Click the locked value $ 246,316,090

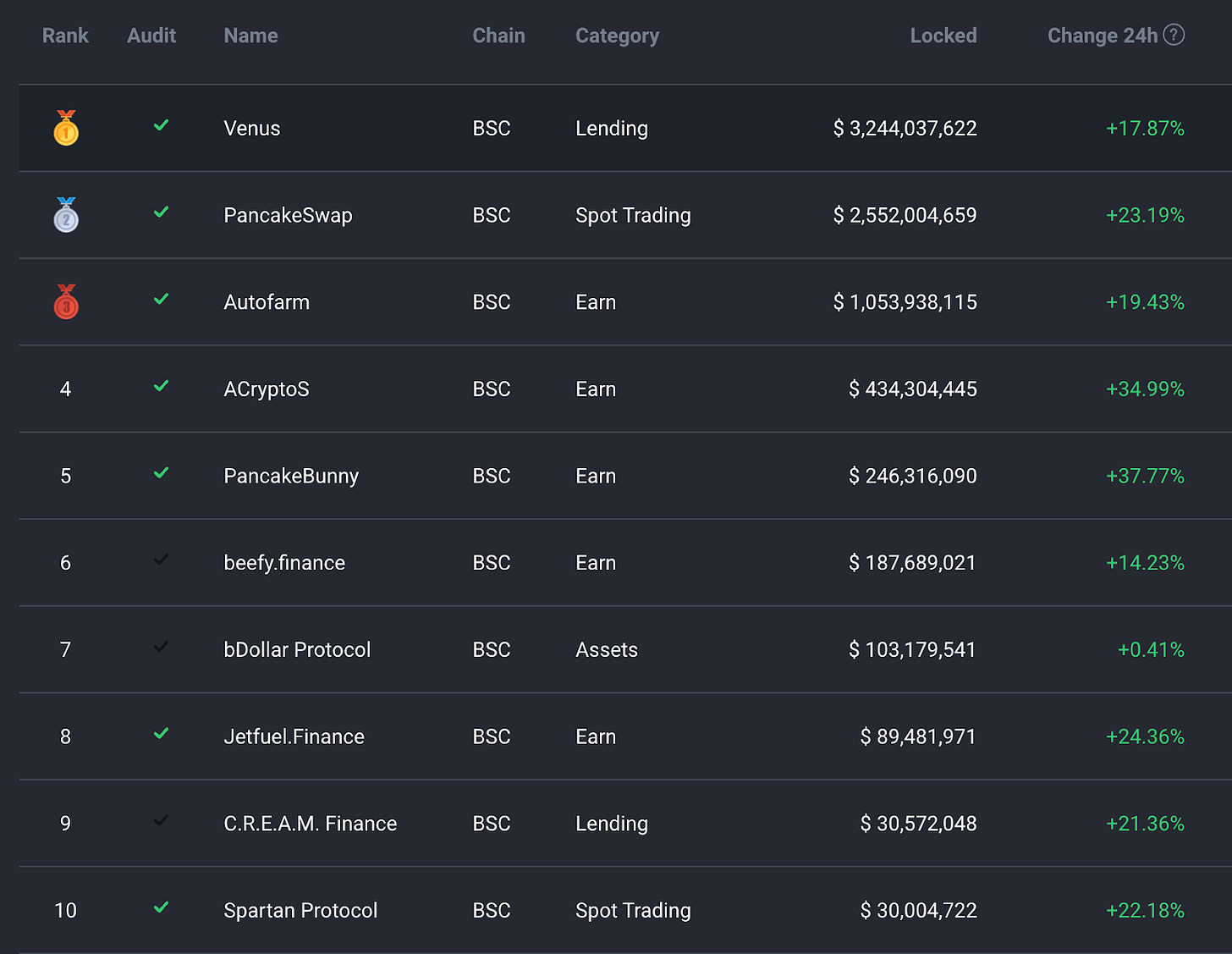click(913, 476)
